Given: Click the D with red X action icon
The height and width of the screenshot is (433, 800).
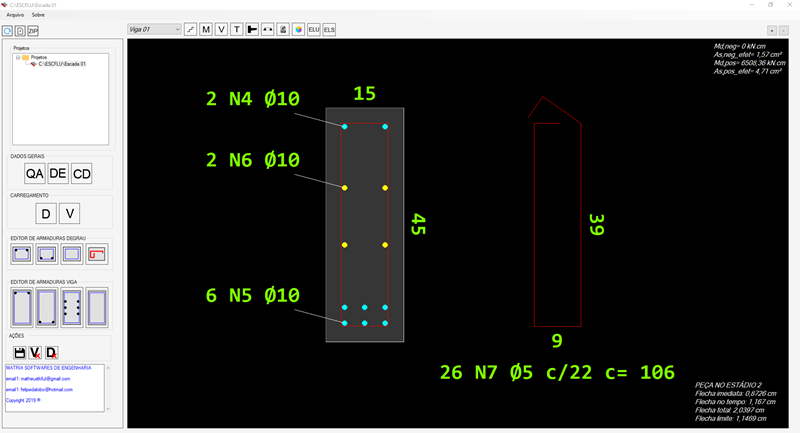Looking at the screenshot, I should [x=51, y=352].
